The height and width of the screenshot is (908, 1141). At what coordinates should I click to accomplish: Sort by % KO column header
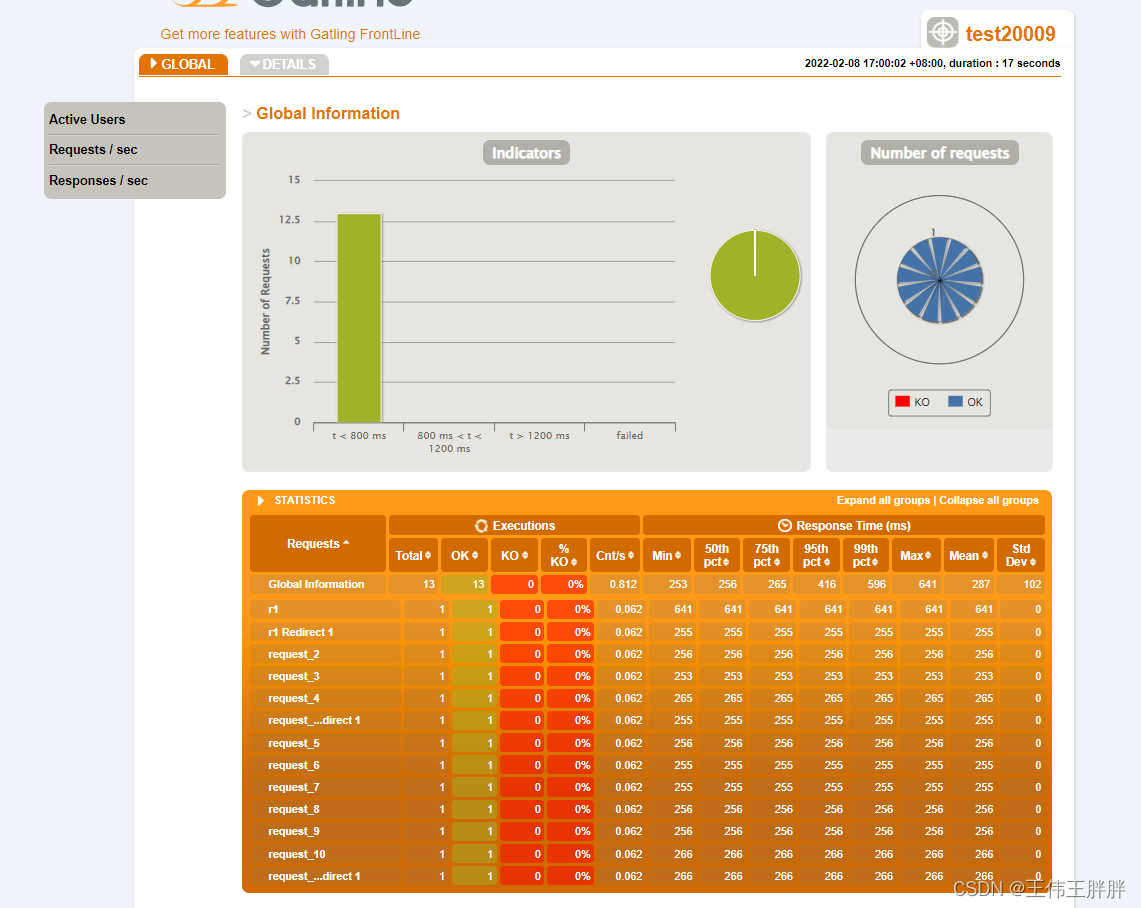pos(564,555)
